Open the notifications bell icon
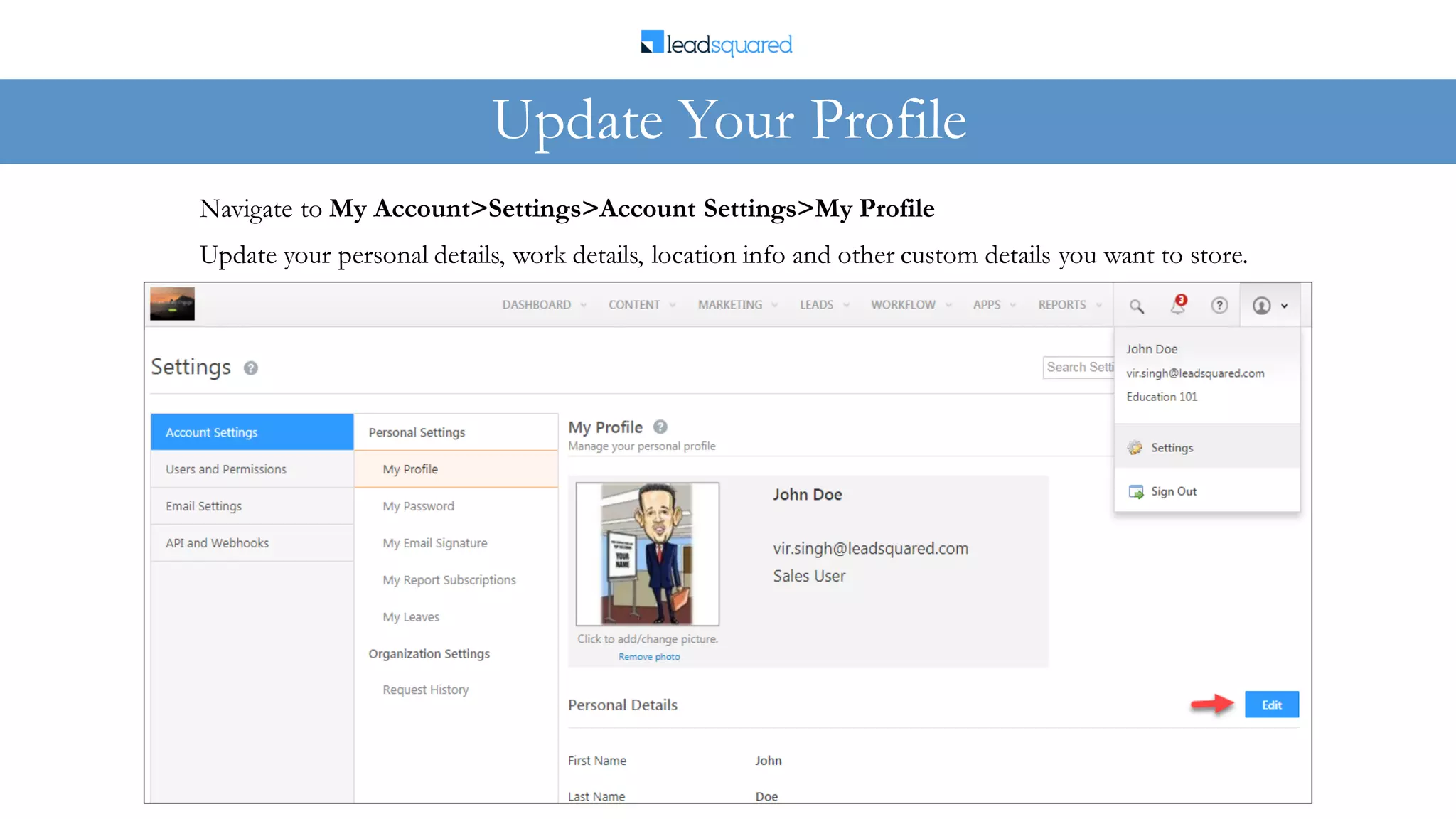 point(1178,304)
